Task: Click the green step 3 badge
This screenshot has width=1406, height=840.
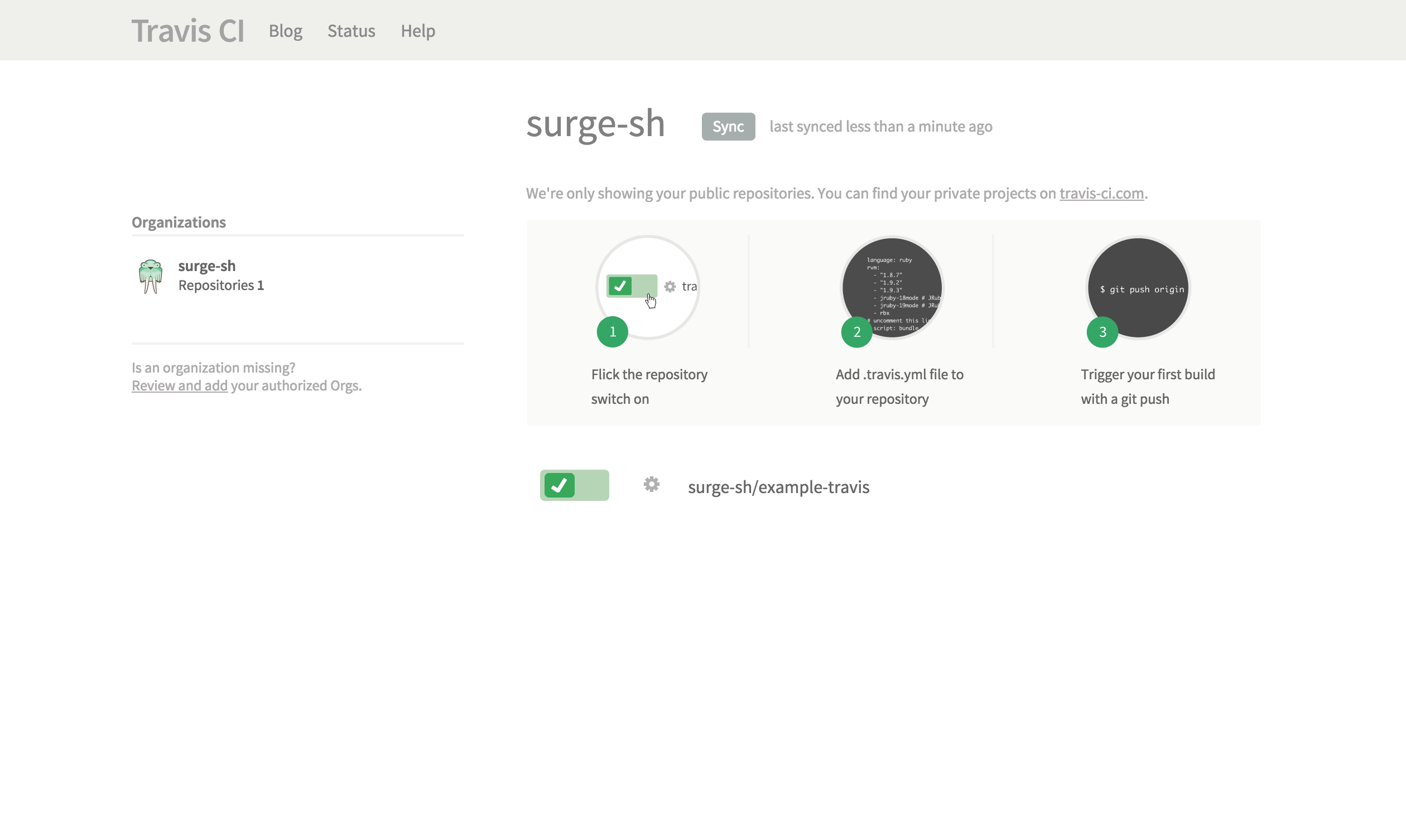Action: point(1102,332)
